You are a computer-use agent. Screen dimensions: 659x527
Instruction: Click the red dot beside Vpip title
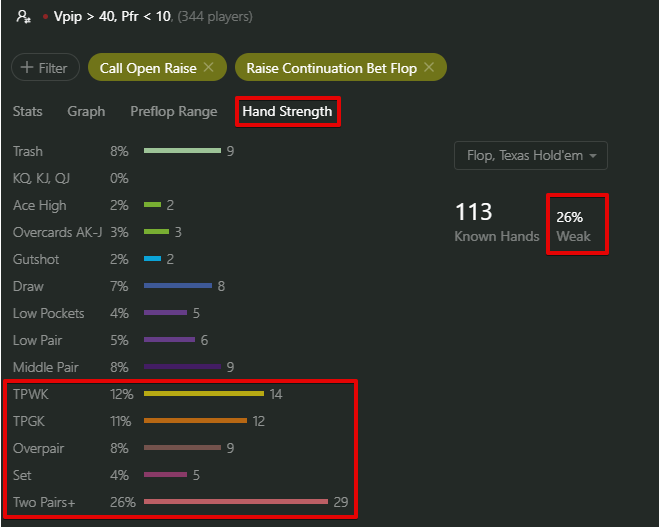[45, 17]
